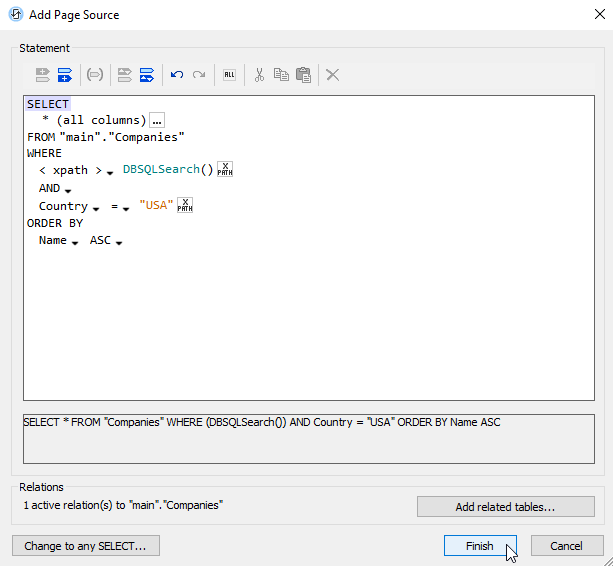Open the equals operator dropdown
Screen dimensions: 613x566
click(x=127, y=209)
